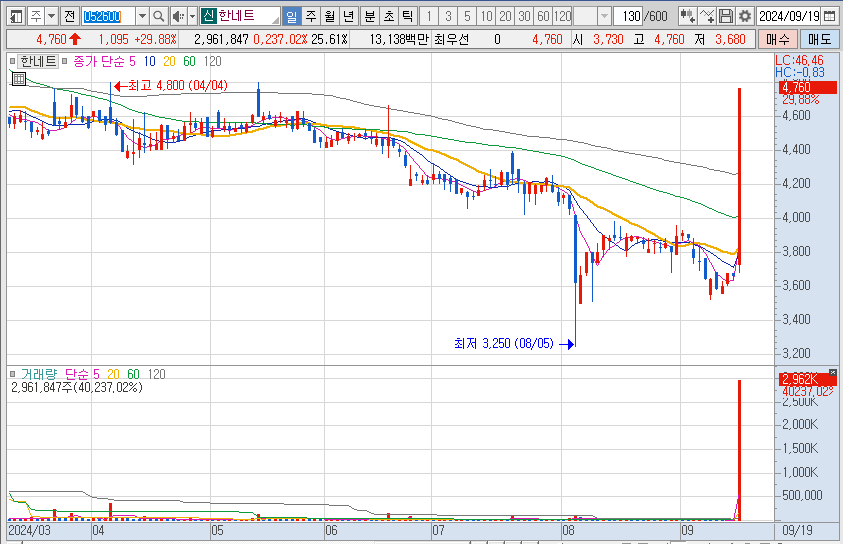Click the current price tag 4,760 on axis
Viewport: 843px width, 544px height.
808,87
